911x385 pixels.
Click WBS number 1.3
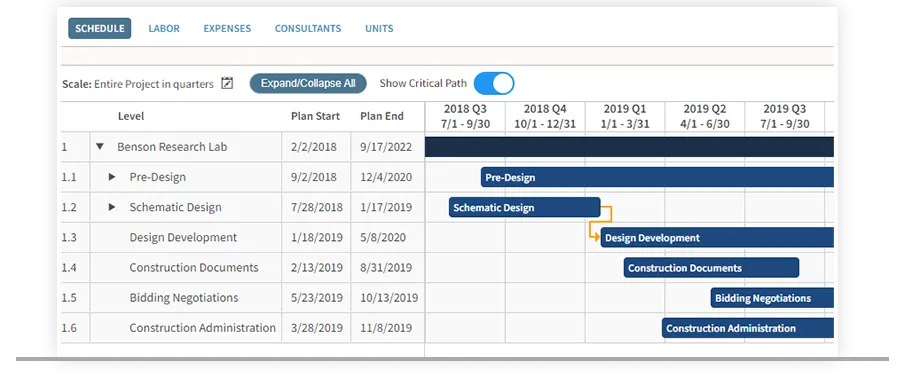[69, 238]
